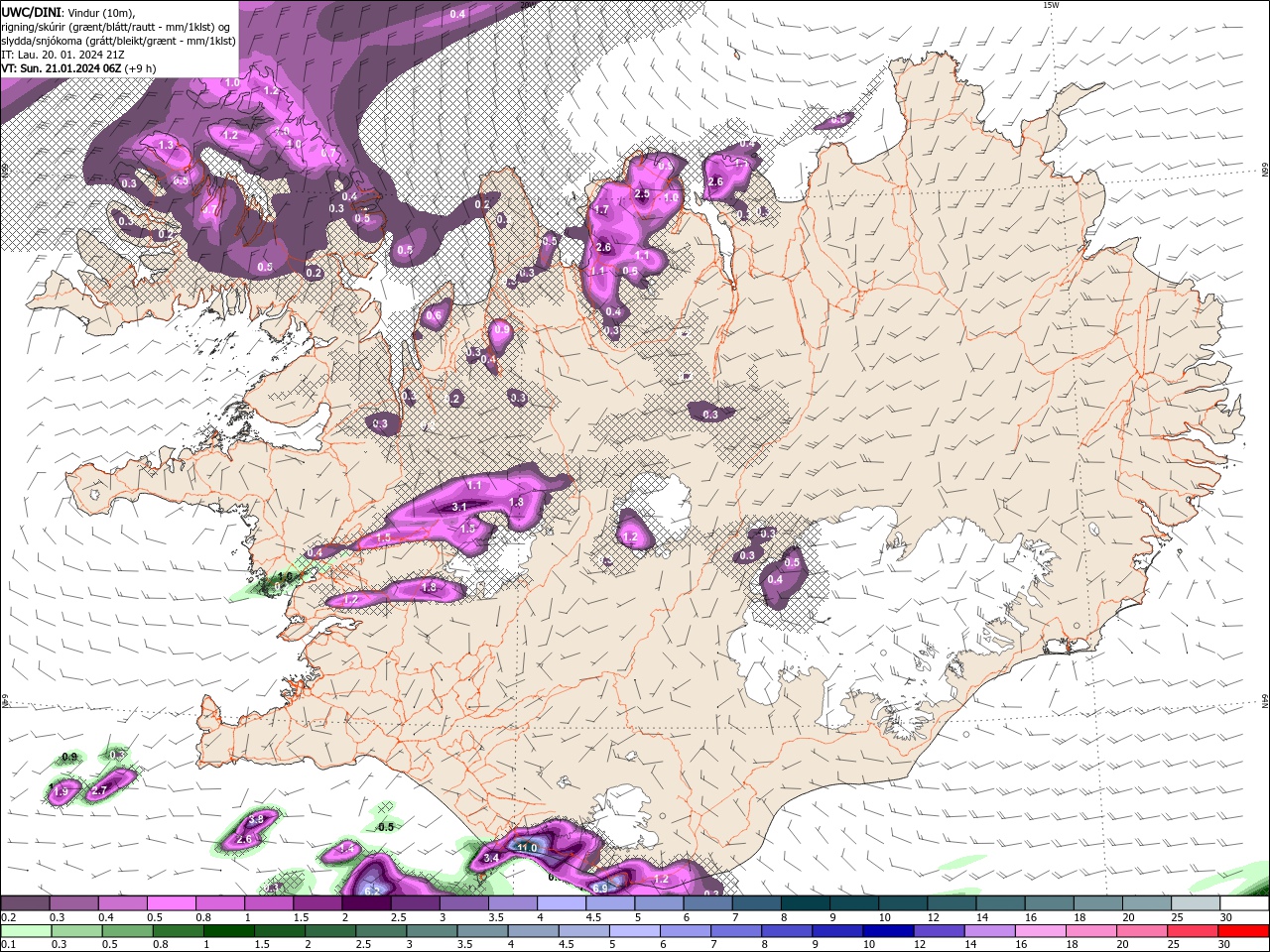Click bright red lower legend swatch above 30
This screenshot has height=952, width=1270.
point(1243,931)
